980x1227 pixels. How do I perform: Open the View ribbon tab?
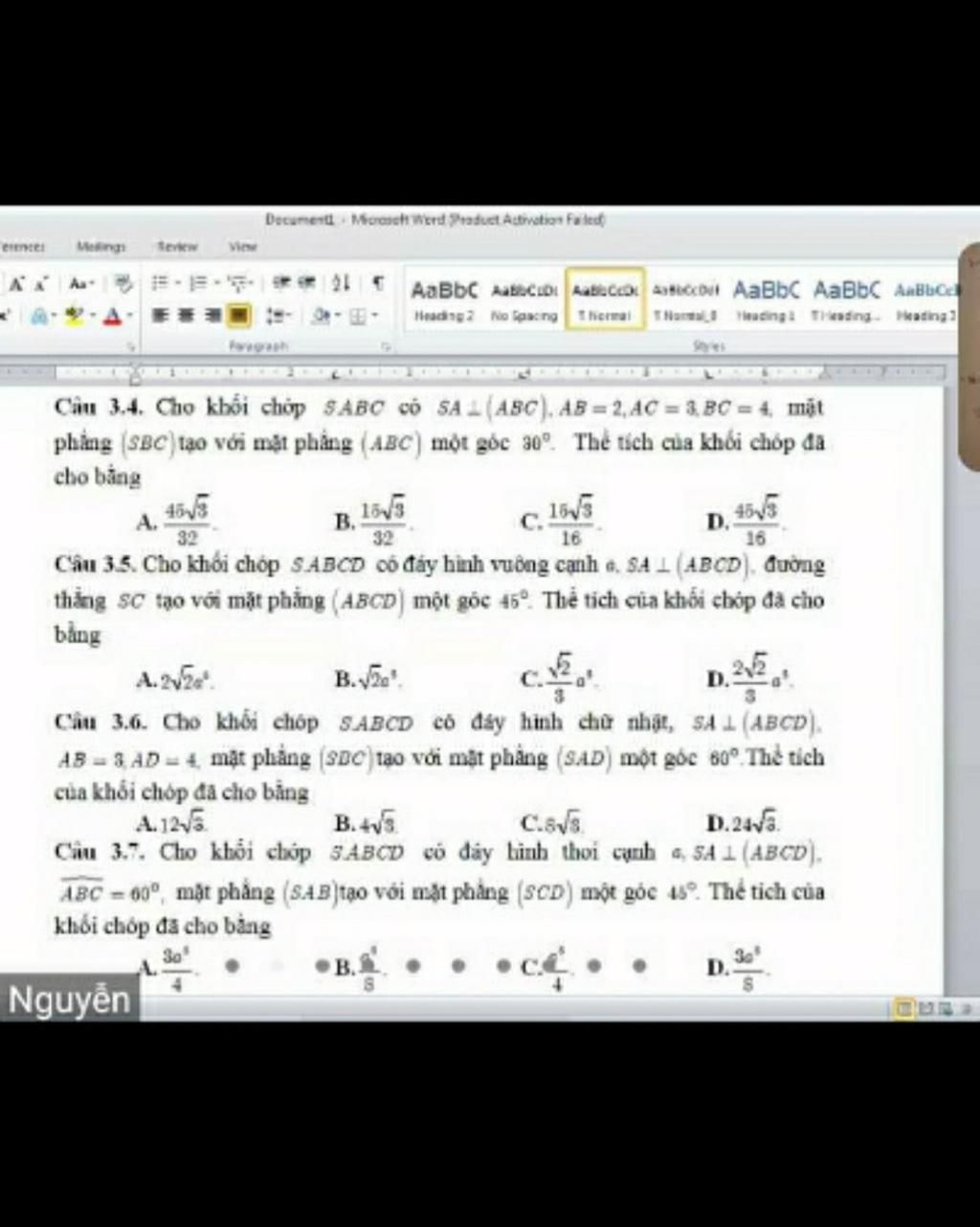tap(243, 247)
